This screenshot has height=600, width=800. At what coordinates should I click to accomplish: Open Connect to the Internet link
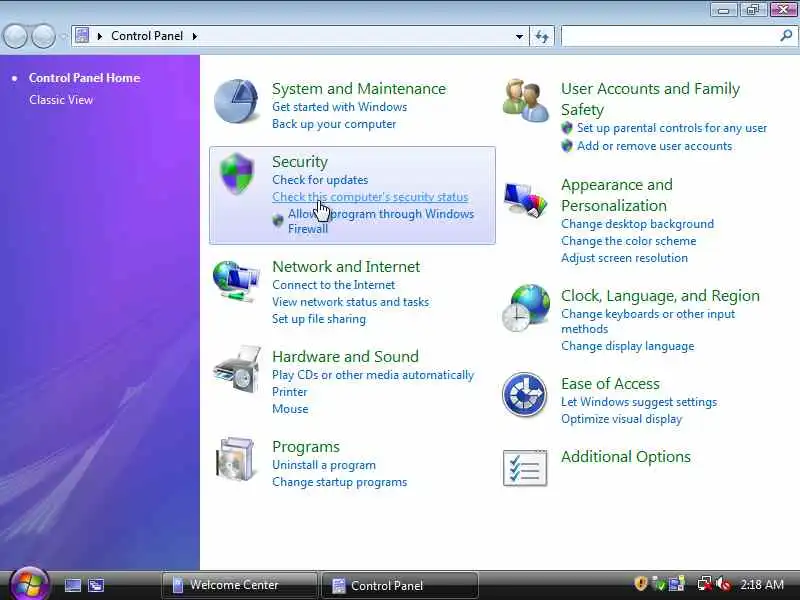[333, 285]
